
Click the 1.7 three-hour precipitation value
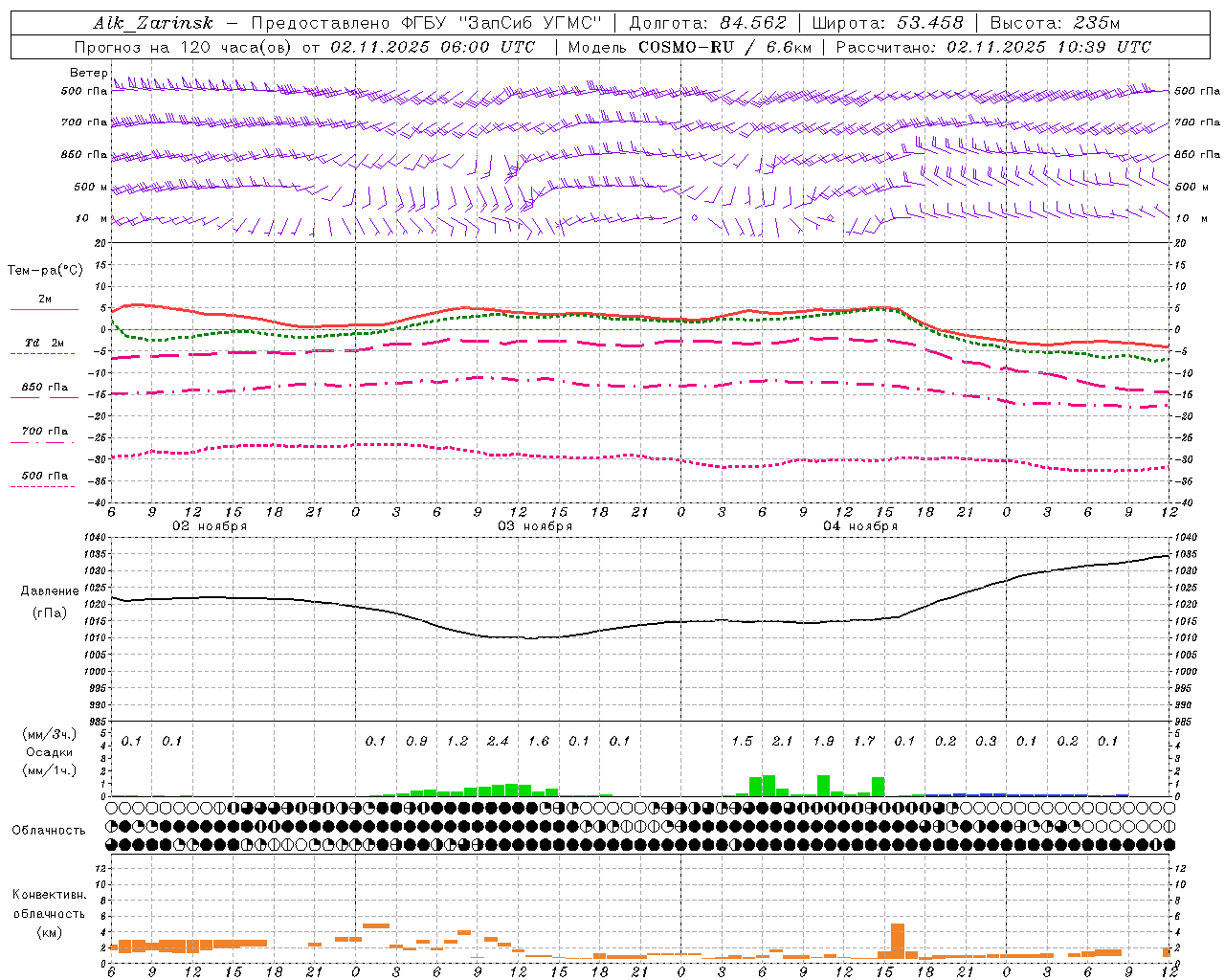click(x=864, y=741)
